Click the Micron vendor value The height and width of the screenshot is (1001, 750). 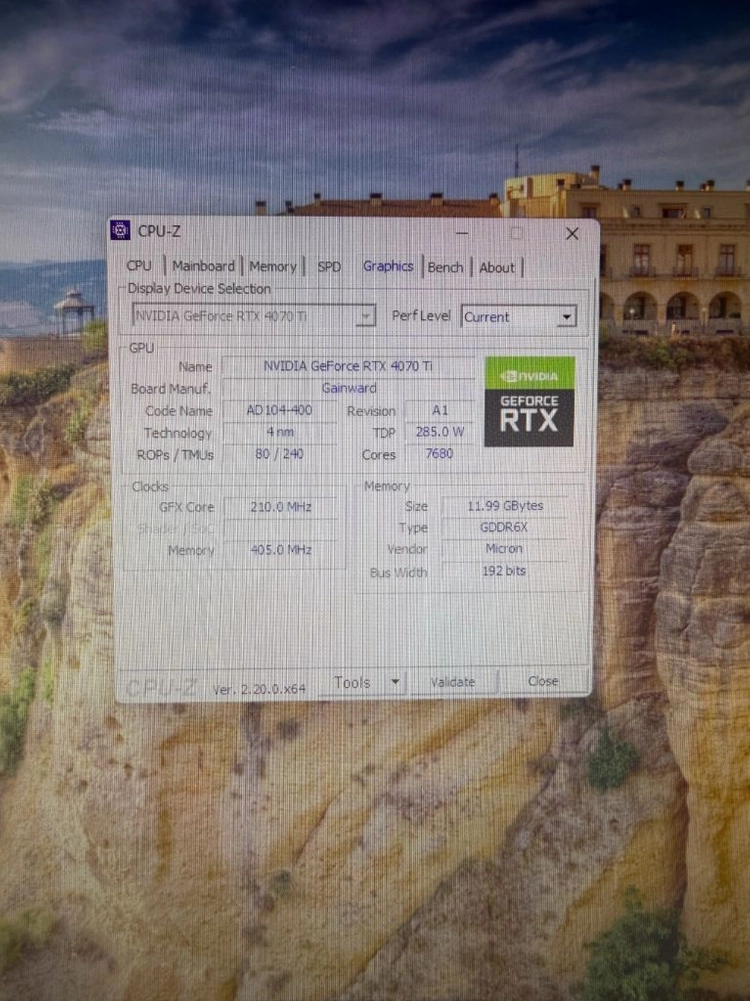504,548
